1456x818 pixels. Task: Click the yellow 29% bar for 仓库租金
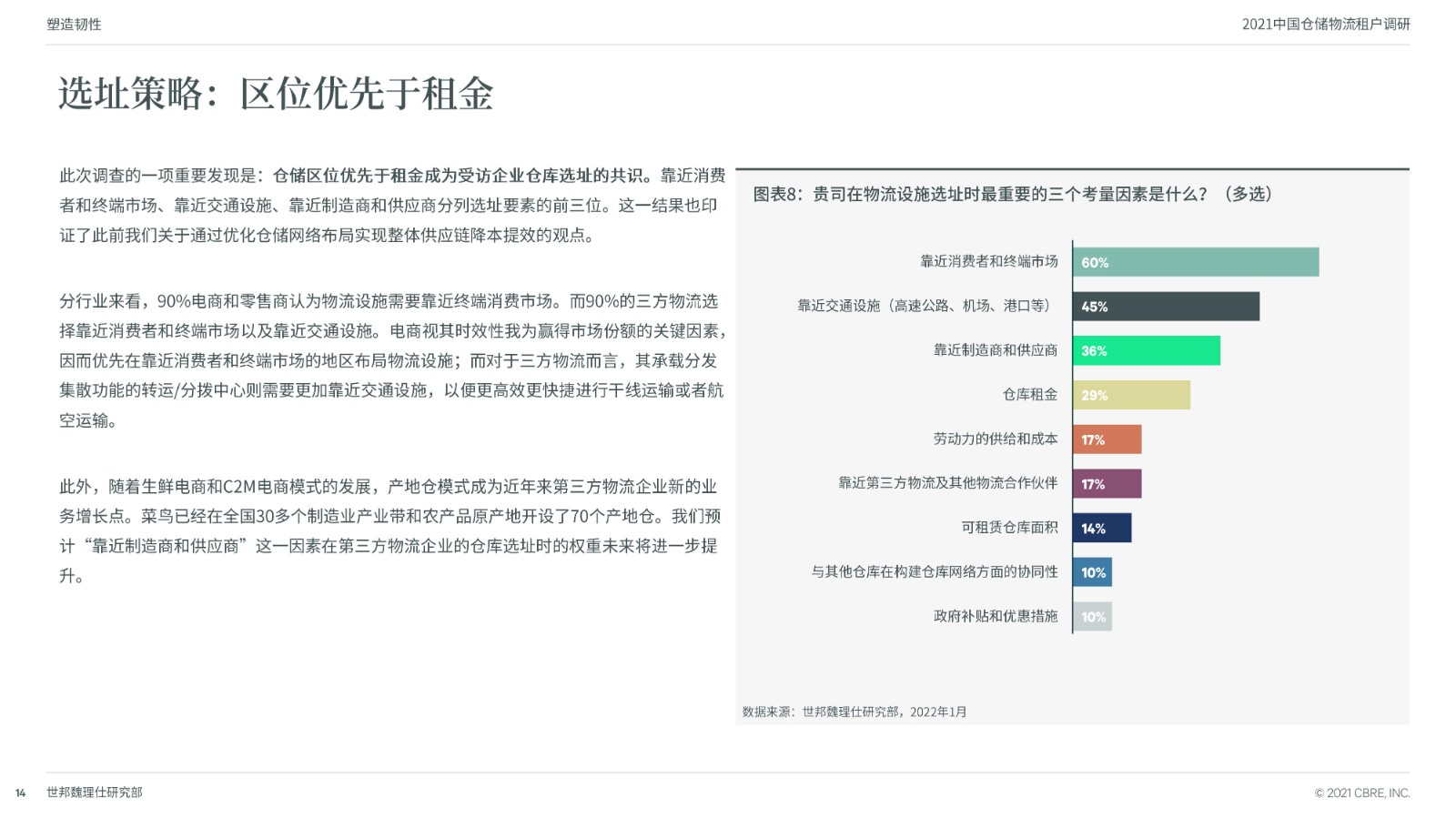click(1132, 395)
